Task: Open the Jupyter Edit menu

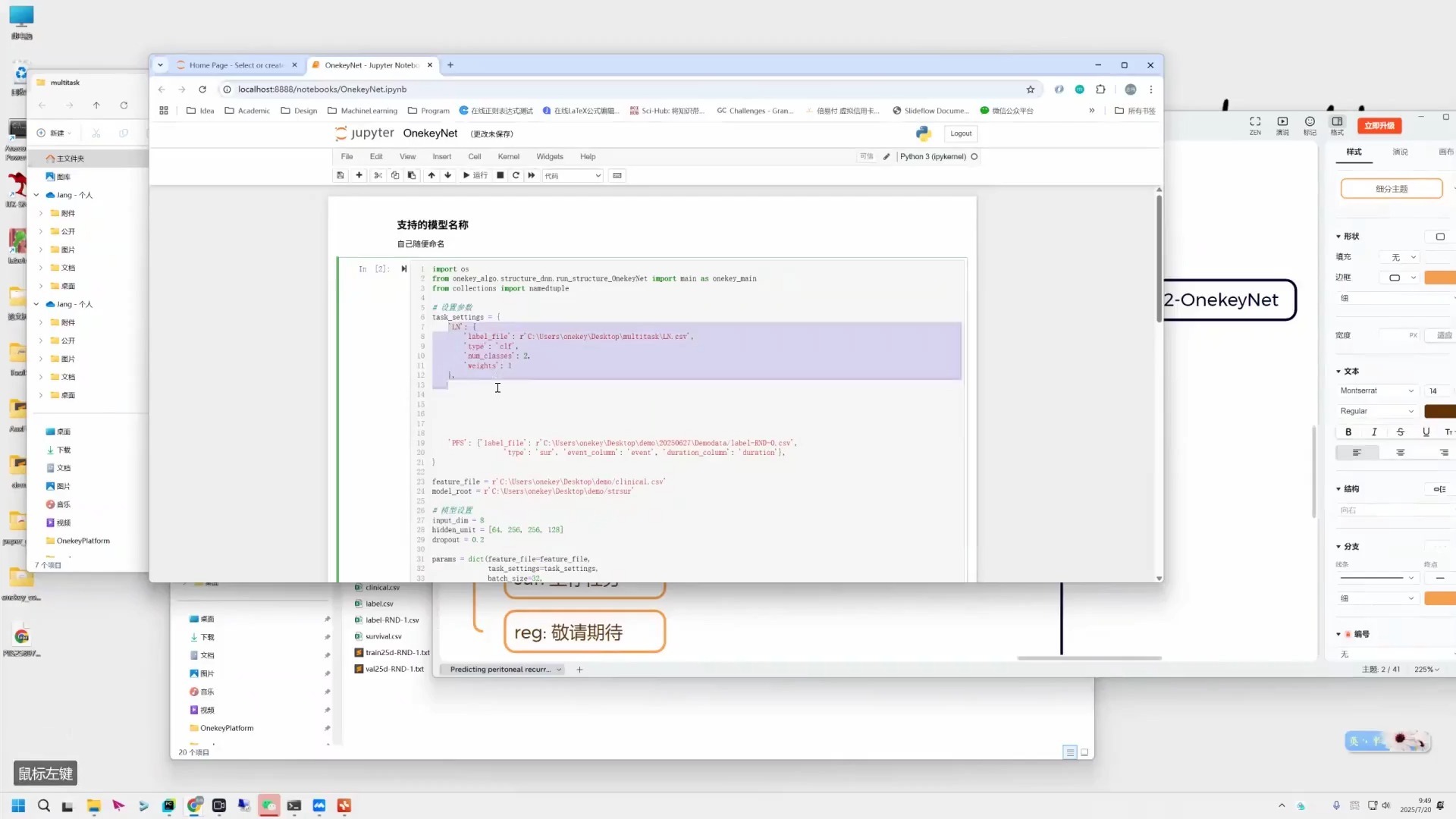Action: click(376, 157)
